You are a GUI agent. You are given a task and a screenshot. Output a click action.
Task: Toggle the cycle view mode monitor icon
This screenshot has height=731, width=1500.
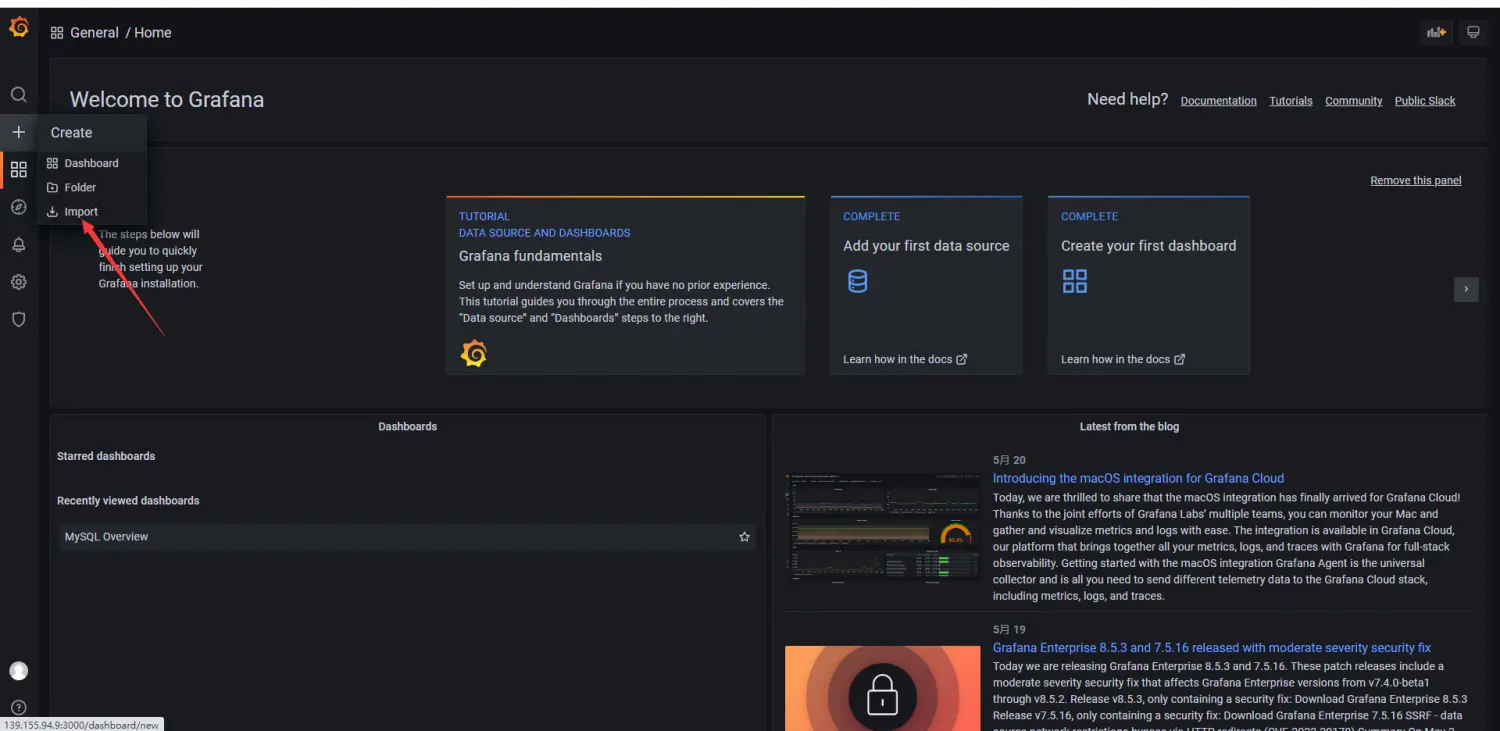coord(1473,33)
